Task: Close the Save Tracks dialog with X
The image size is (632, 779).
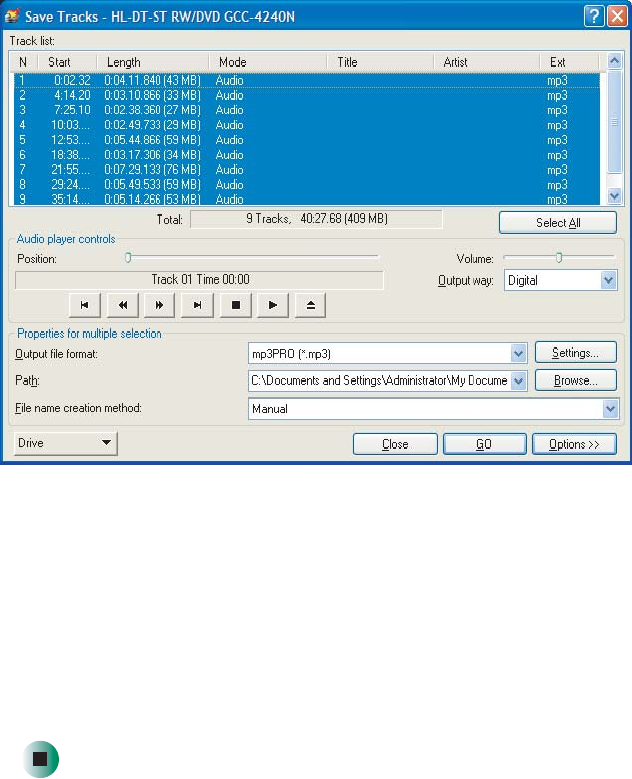Action: (x=617, y=16)
